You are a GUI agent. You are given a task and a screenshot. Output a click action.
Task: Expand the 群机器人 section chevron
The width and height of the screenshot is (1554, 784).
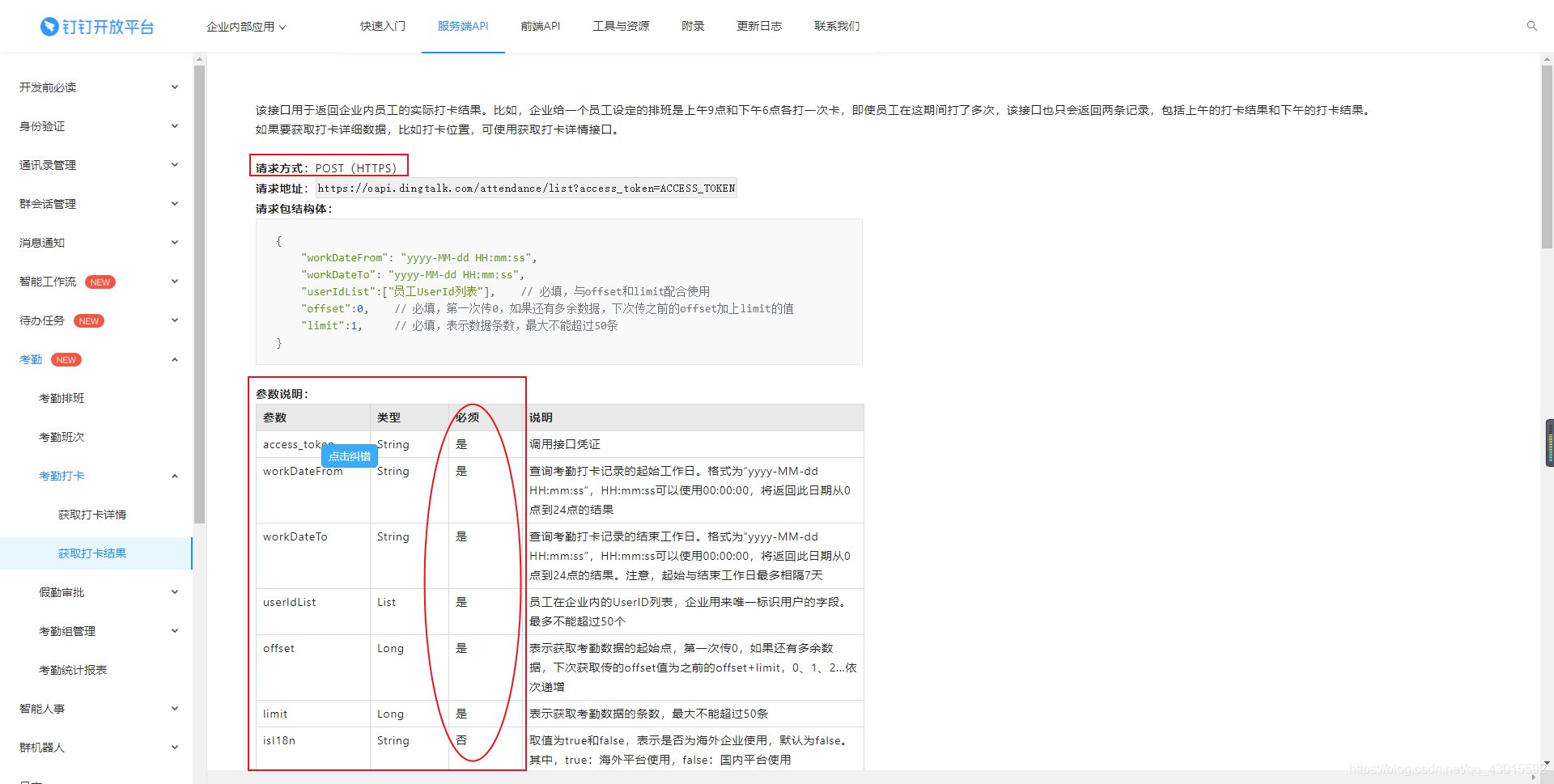pos(175,748)
